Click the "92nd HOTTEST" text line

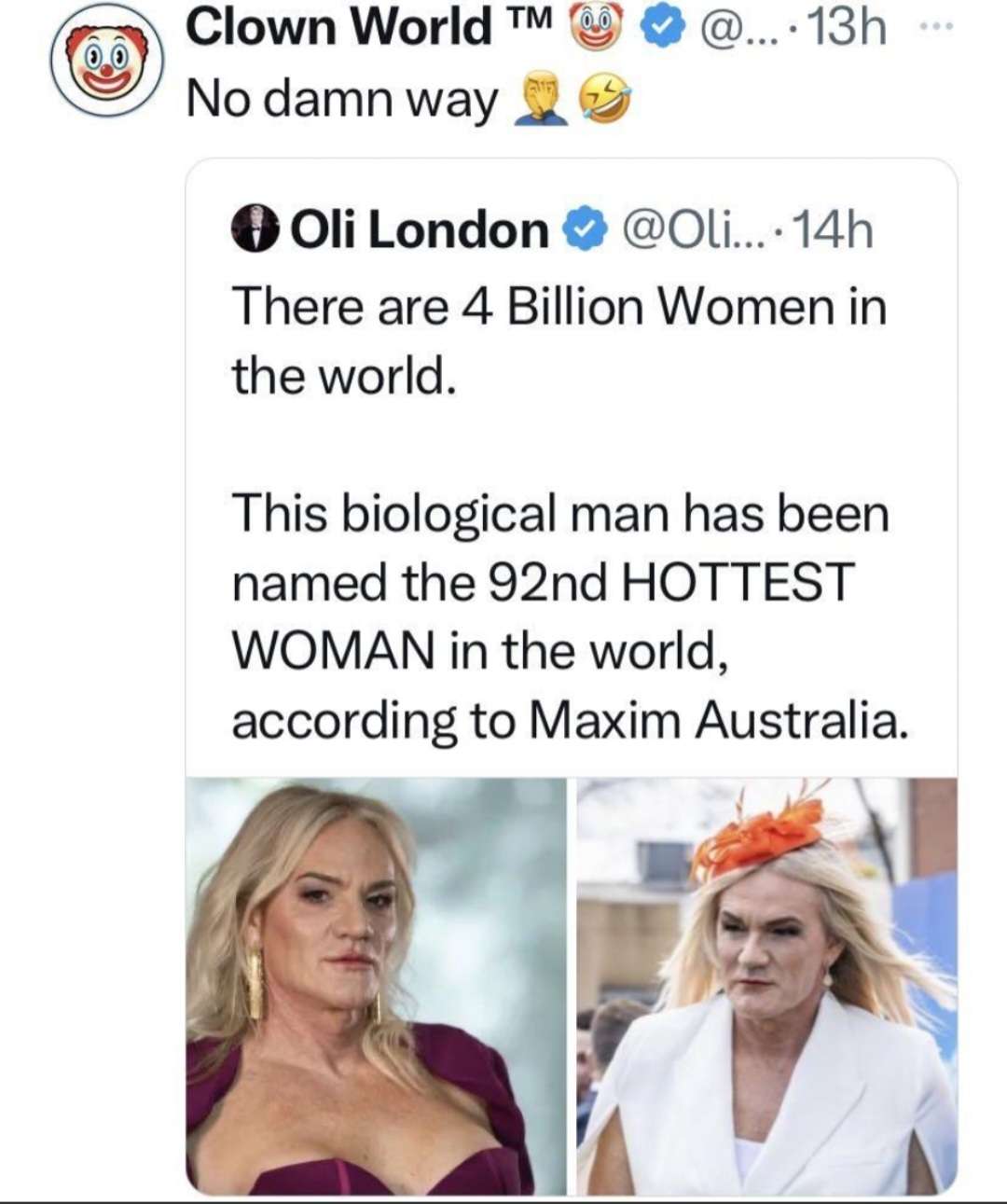(x=542, y=582)
